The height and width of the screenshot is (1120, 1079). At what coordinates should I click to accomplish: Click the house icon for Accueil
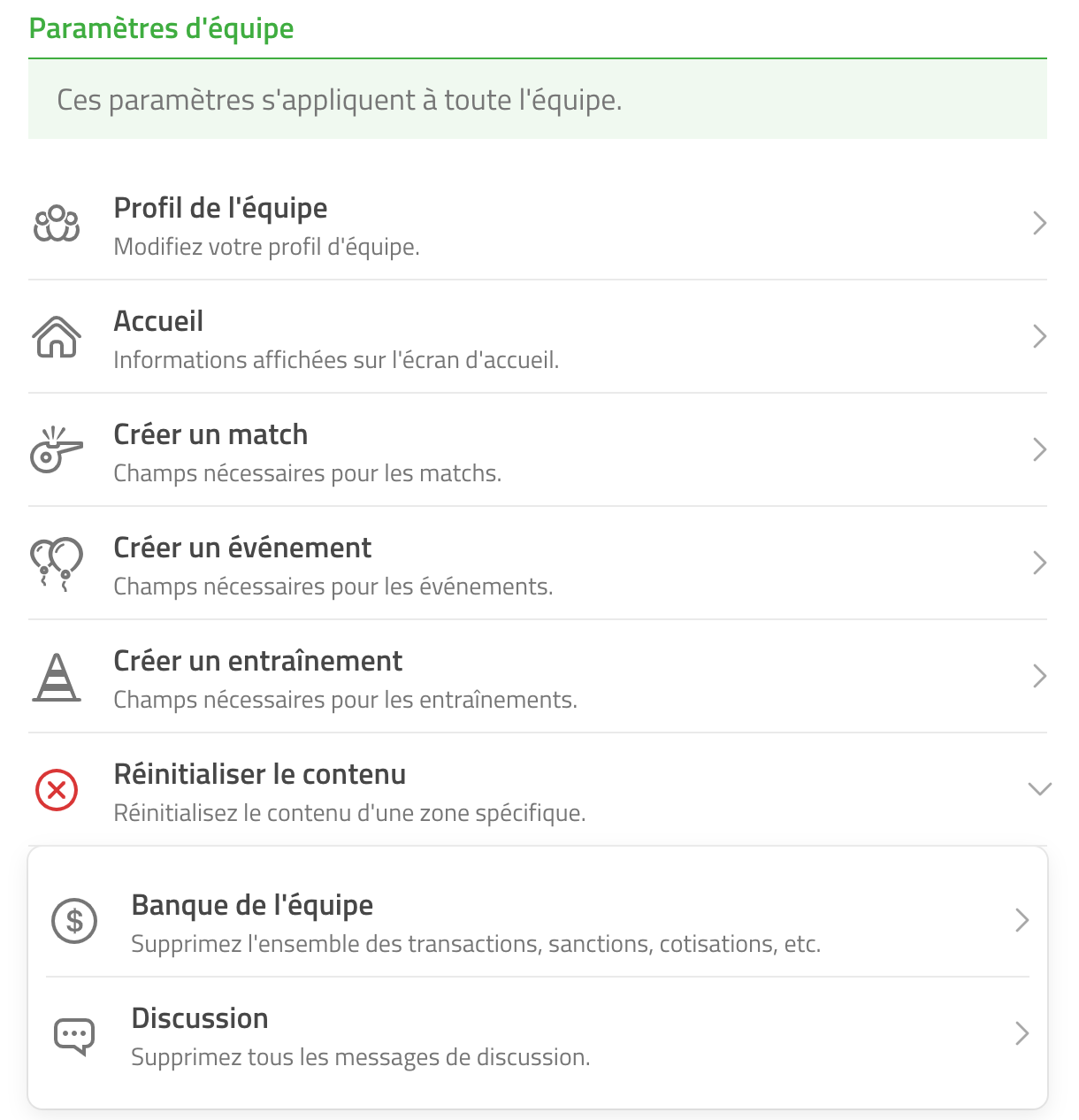tap(57, 337)
